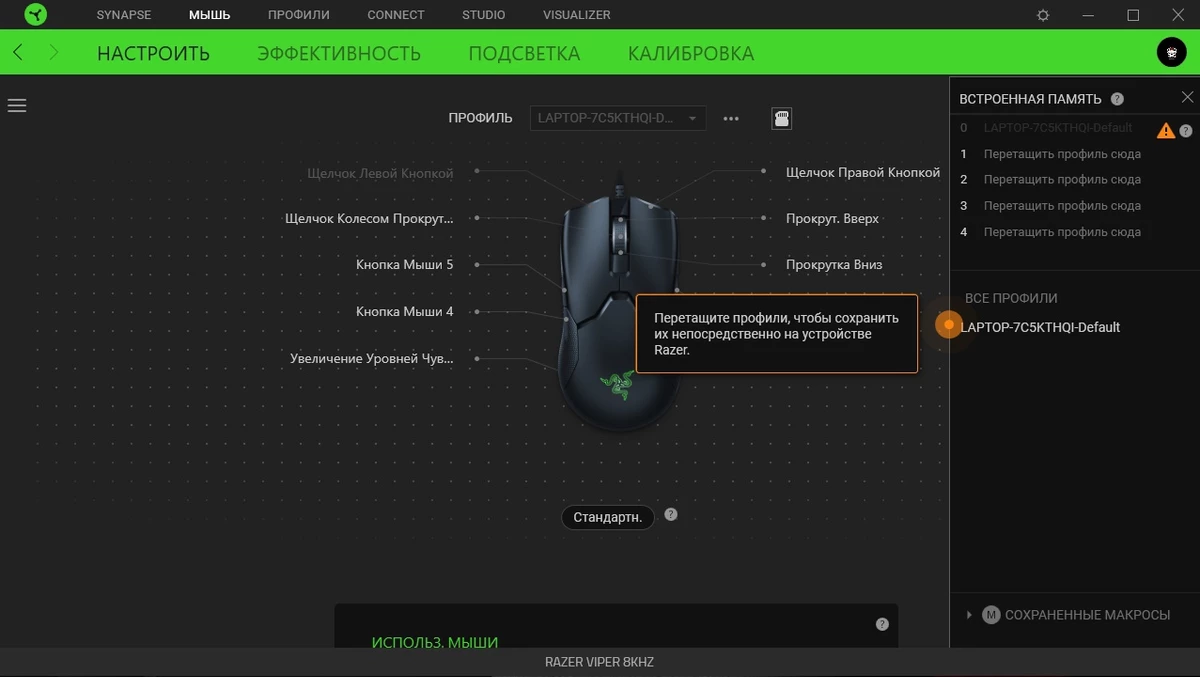Select Кнопка Мыши 4 assignment
This screenshot has width=1200, height=677.
click(x=405, y=311)
